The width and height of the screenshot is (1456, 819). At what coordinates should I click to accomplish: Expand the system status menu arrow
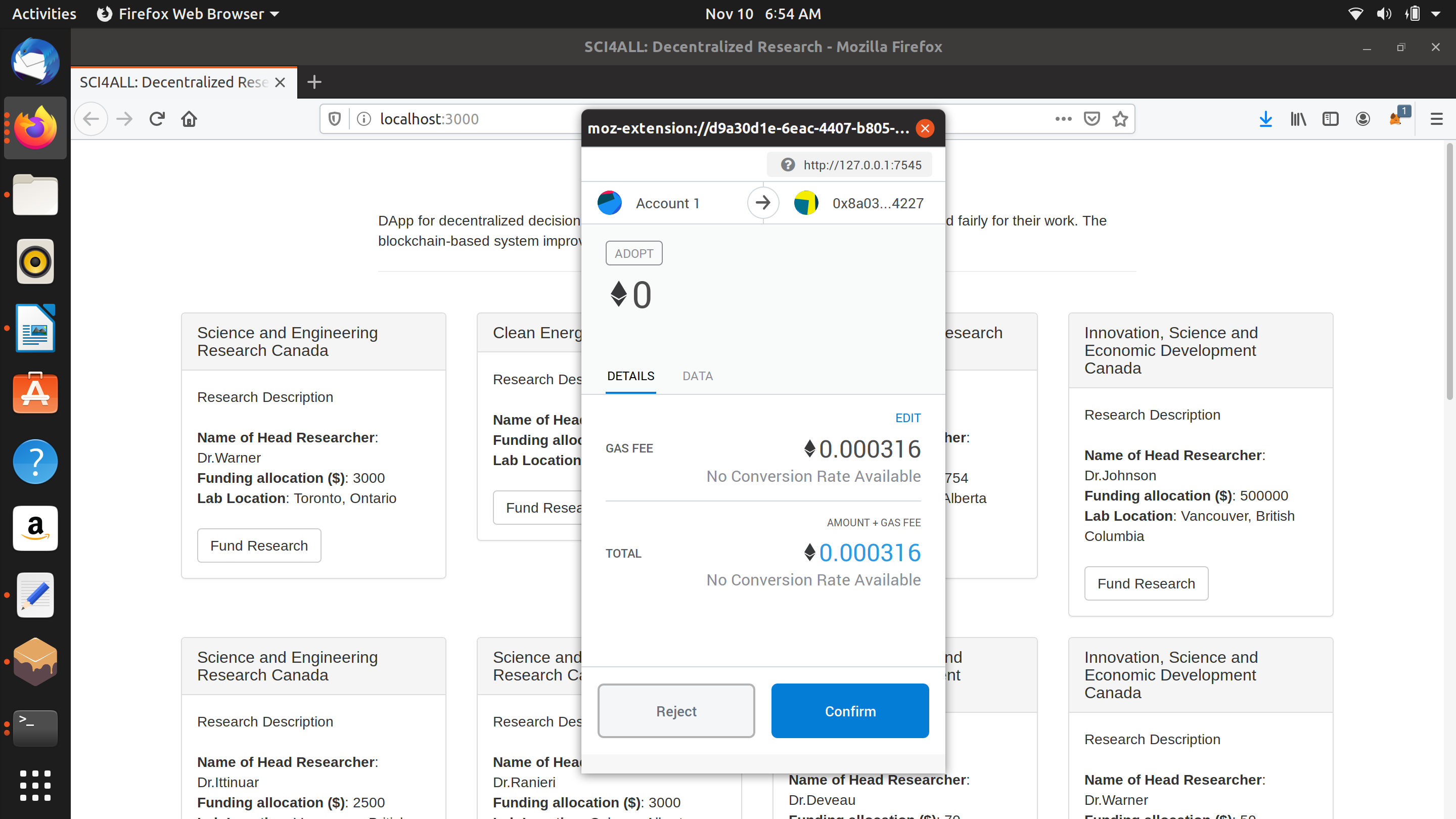coord(1436,14)
